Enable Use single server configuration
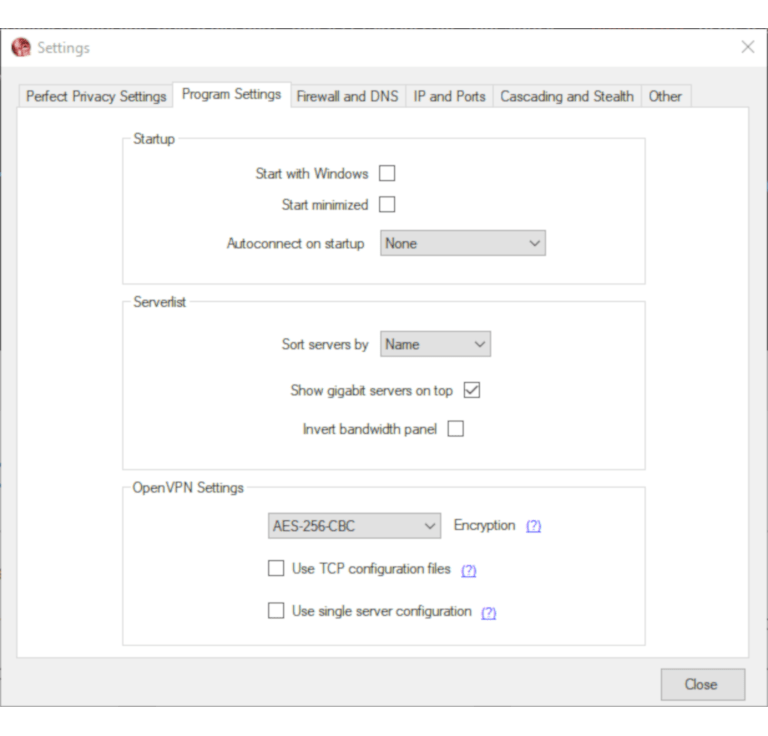Viewport: 768px width, 736px height. click(x=276, y=611)
